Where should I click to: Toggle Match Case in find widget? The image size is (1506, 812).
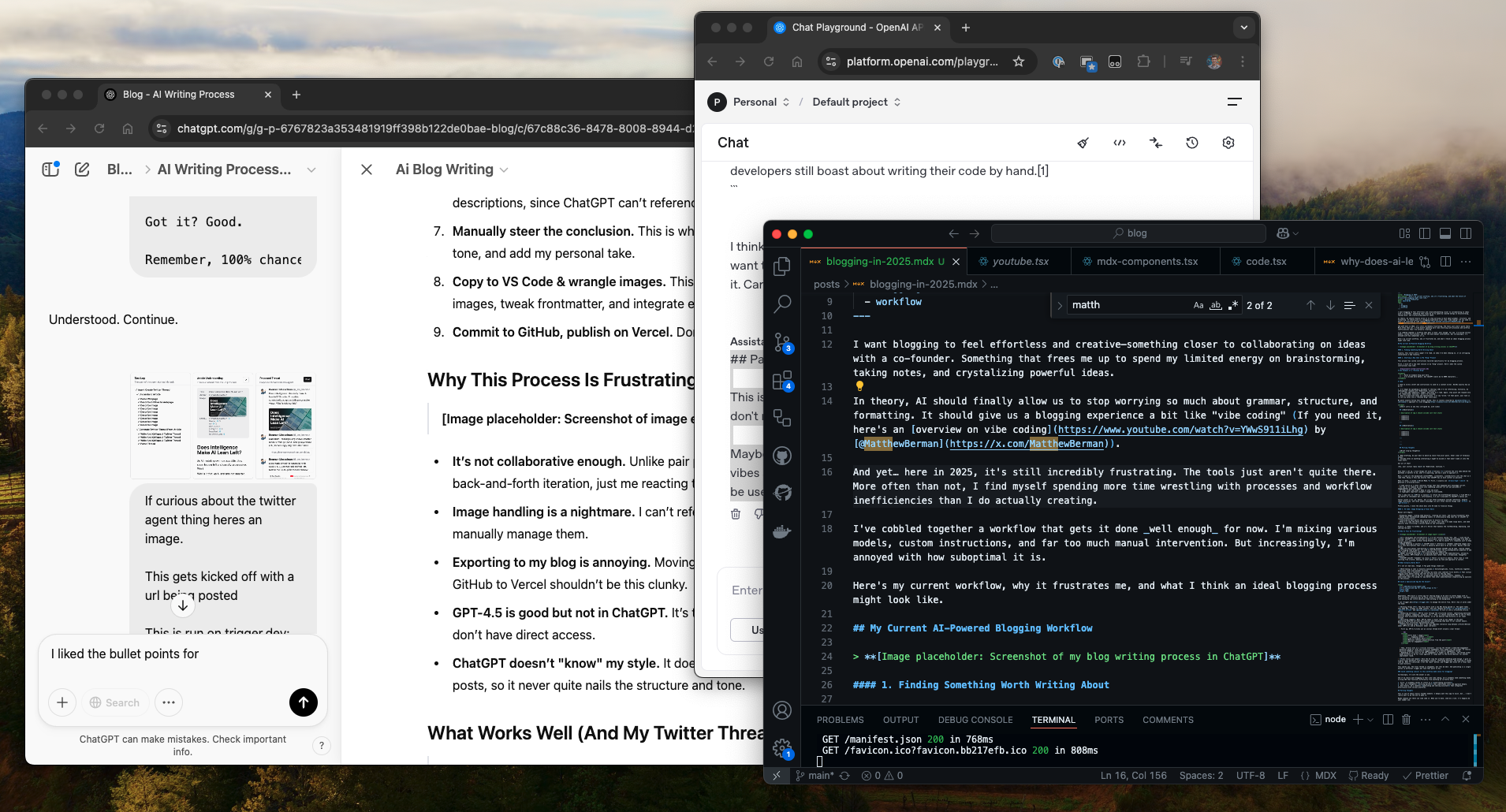[x=1198, y=305]
